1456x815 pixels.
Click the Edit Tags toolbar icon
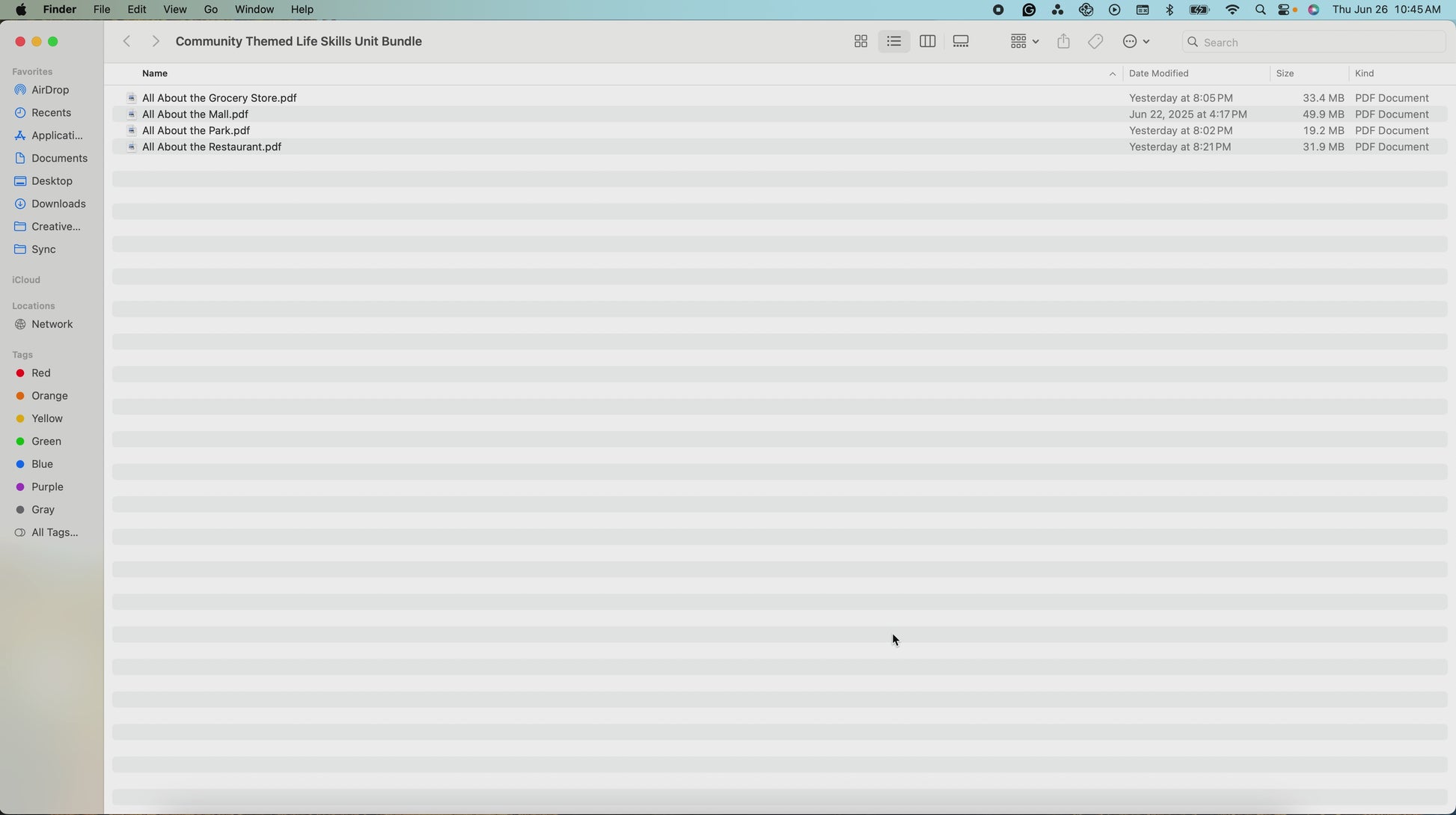pyautogui.click(x=1095, y=42)
